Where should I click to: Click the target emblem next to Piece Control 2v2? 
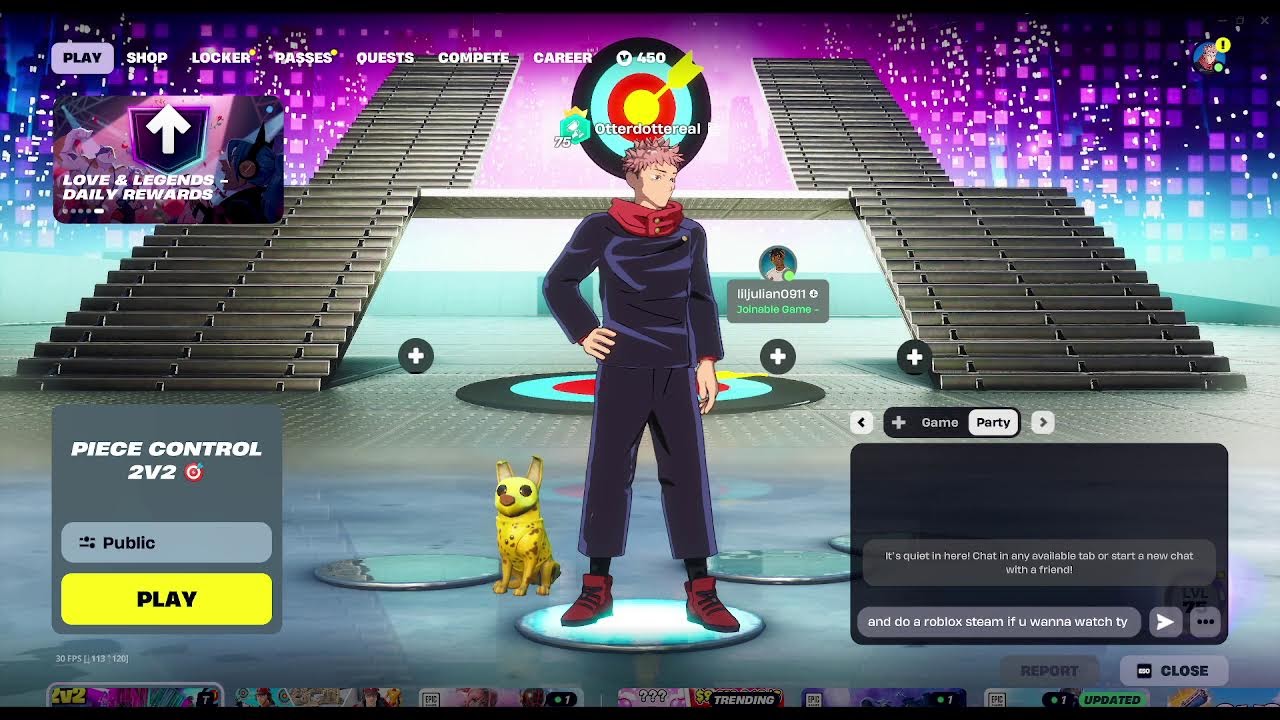tap(194, 472)
